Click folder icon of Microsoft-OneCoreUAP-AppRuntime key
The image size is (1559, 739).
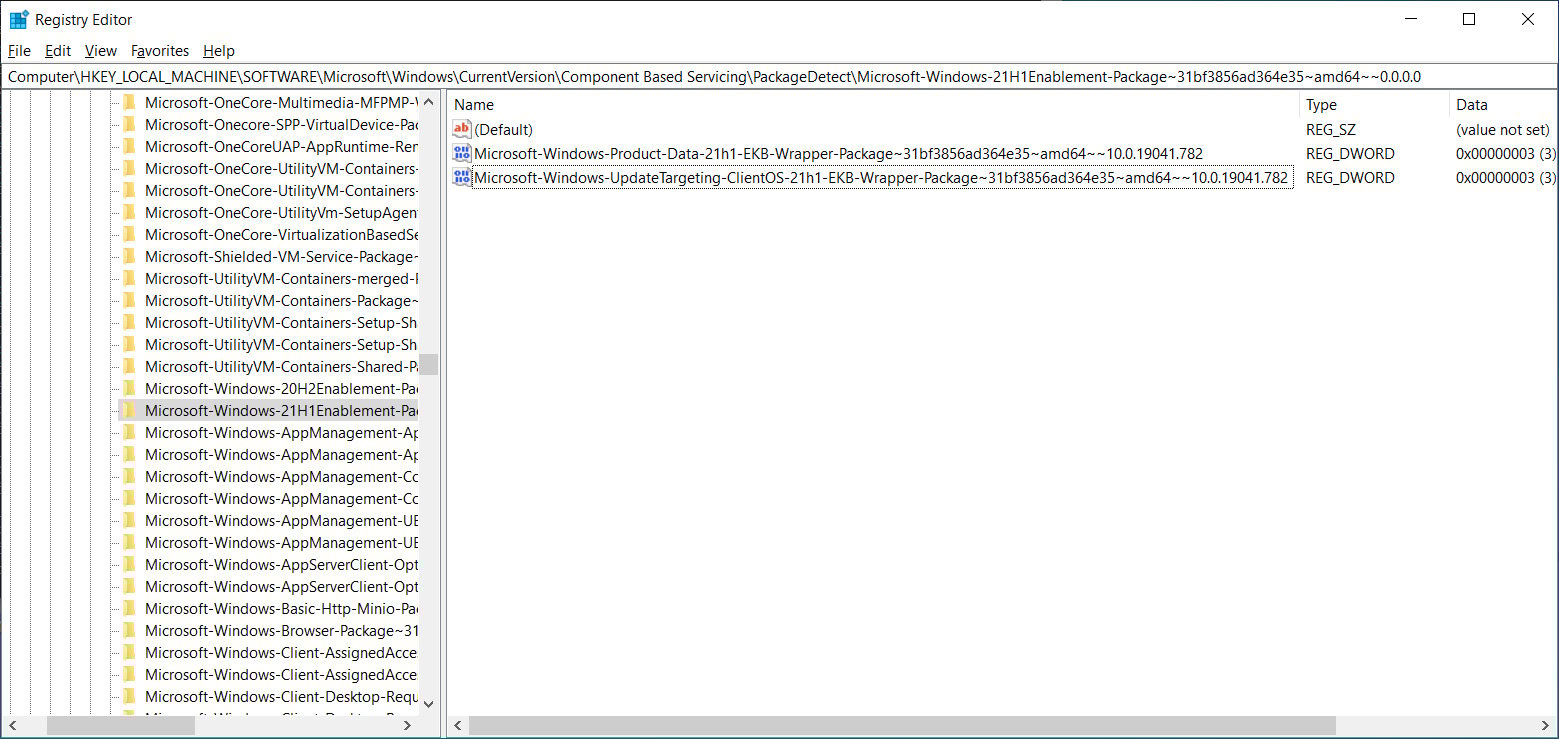(129, 146)
